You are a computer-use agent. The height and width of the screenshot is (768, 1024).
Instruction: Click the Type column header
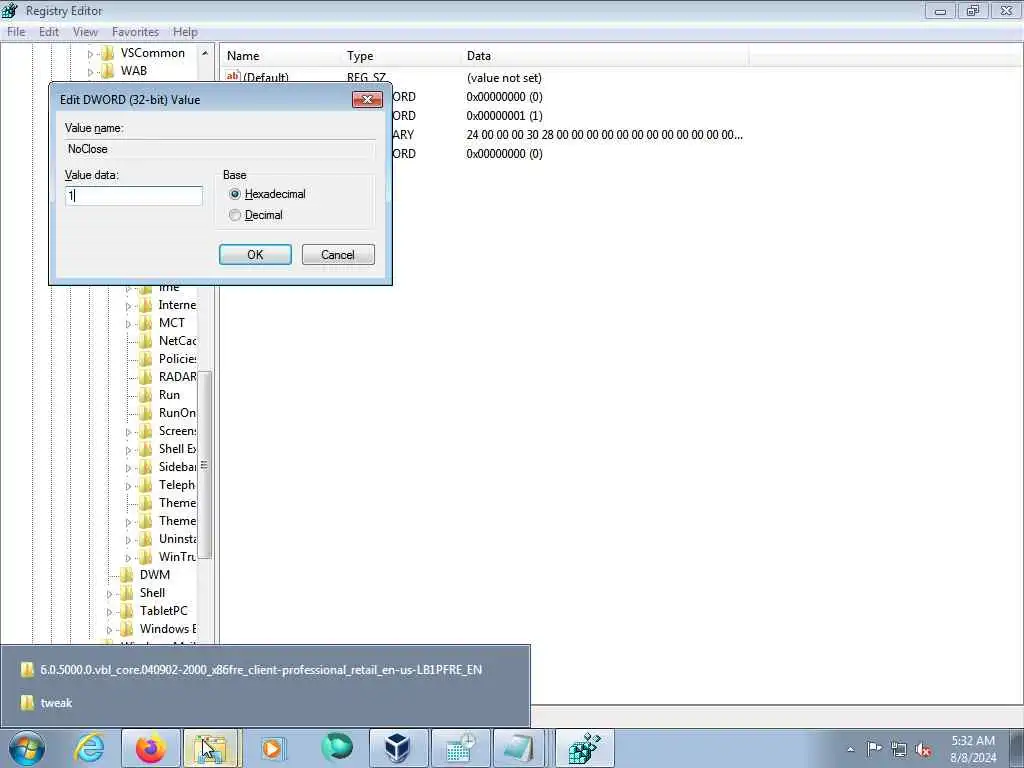(401, 56)
